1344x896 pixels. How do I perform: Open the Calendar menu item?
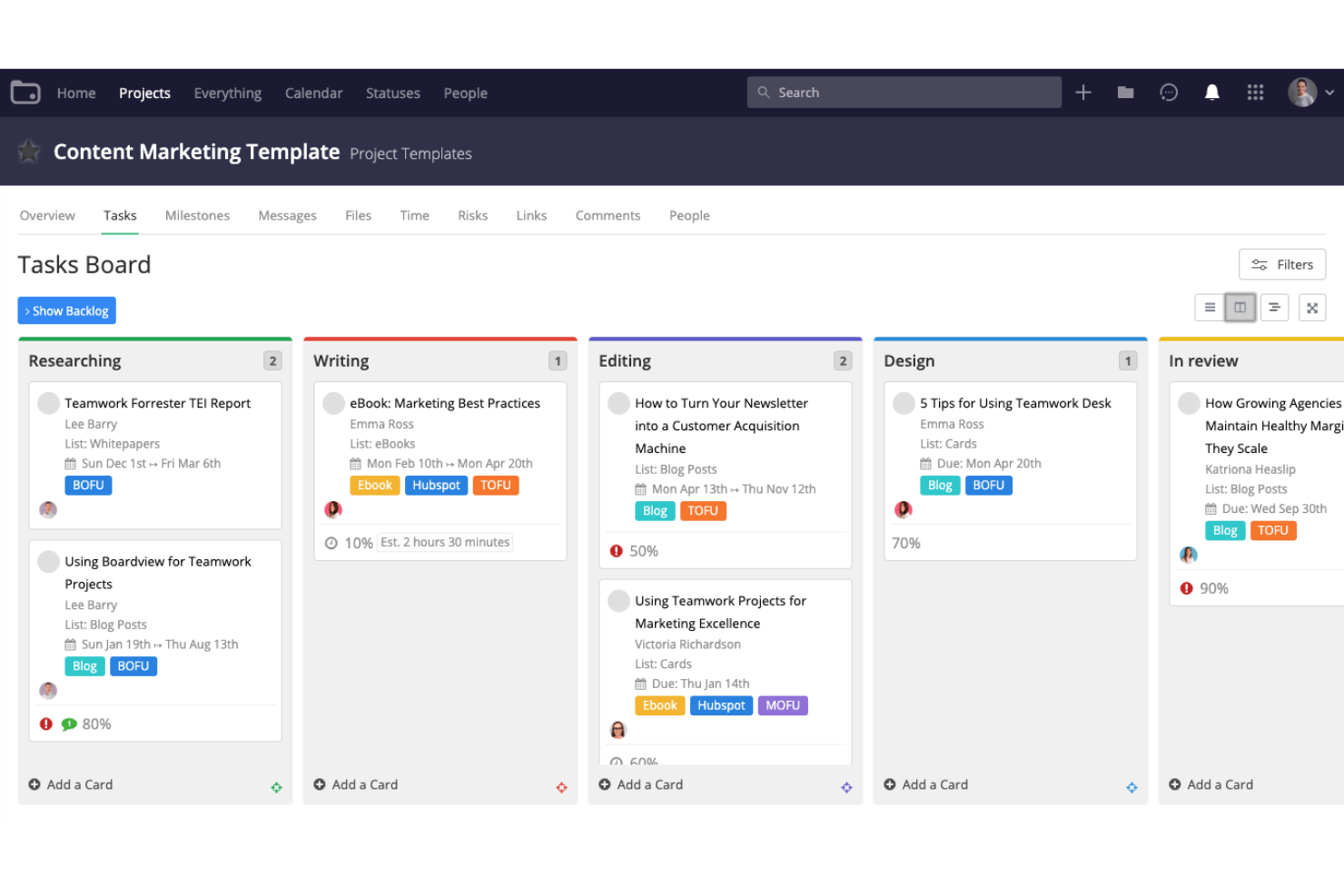313,93
